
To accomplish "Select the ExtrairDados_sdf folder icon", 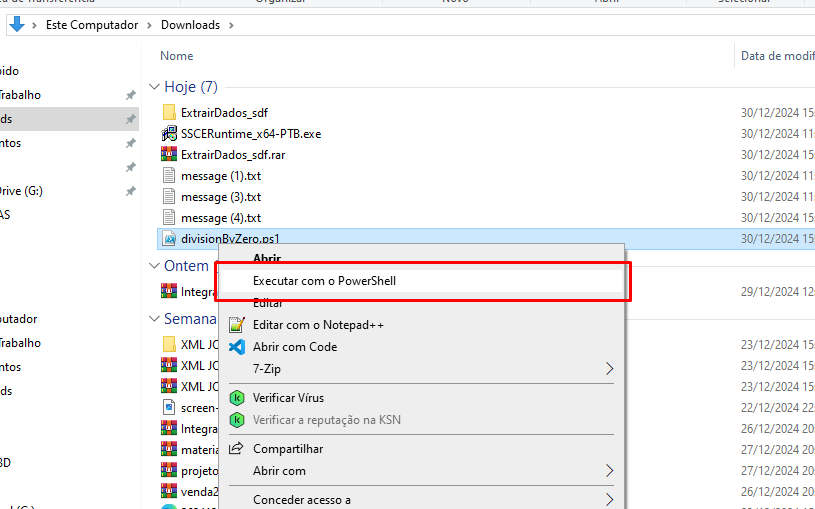I will (169, 112).
